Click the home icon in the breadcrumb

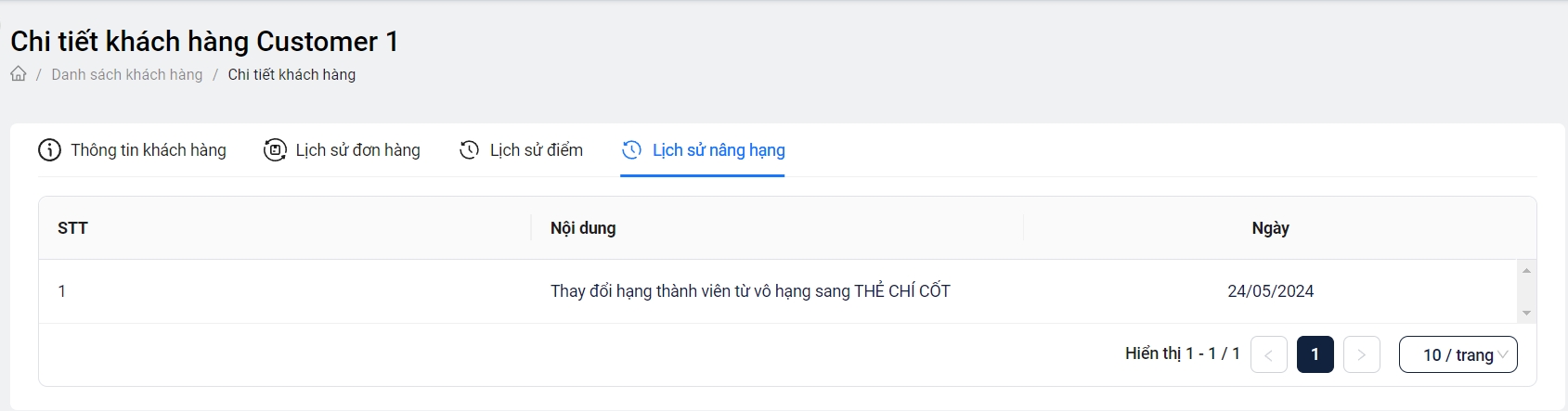(19, 74)
